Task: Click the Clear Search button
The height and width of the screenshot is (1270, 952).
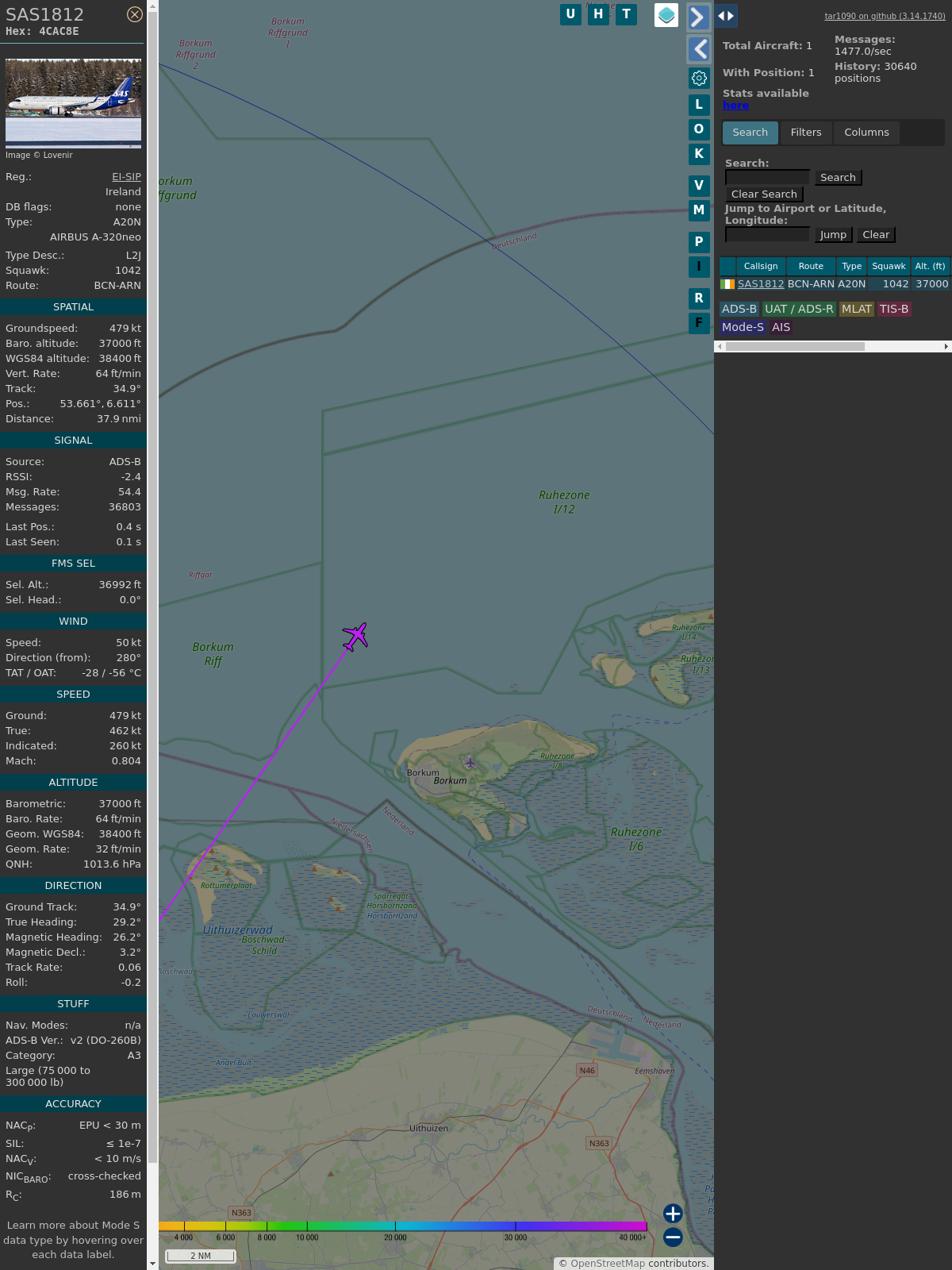Action: [764, 194]
